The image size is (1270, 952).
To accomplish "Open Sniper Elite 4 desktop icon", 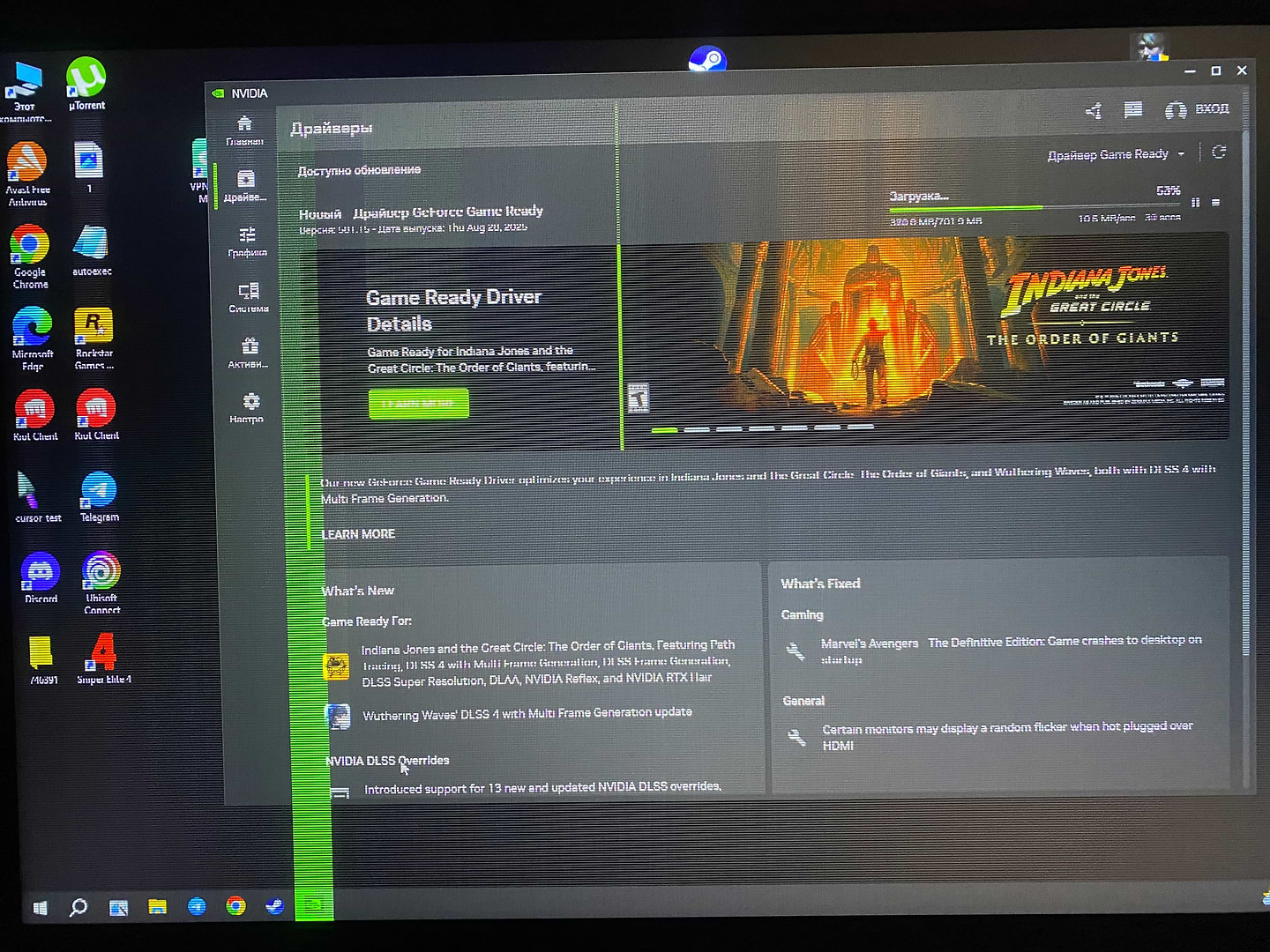I will click(103, 658).
